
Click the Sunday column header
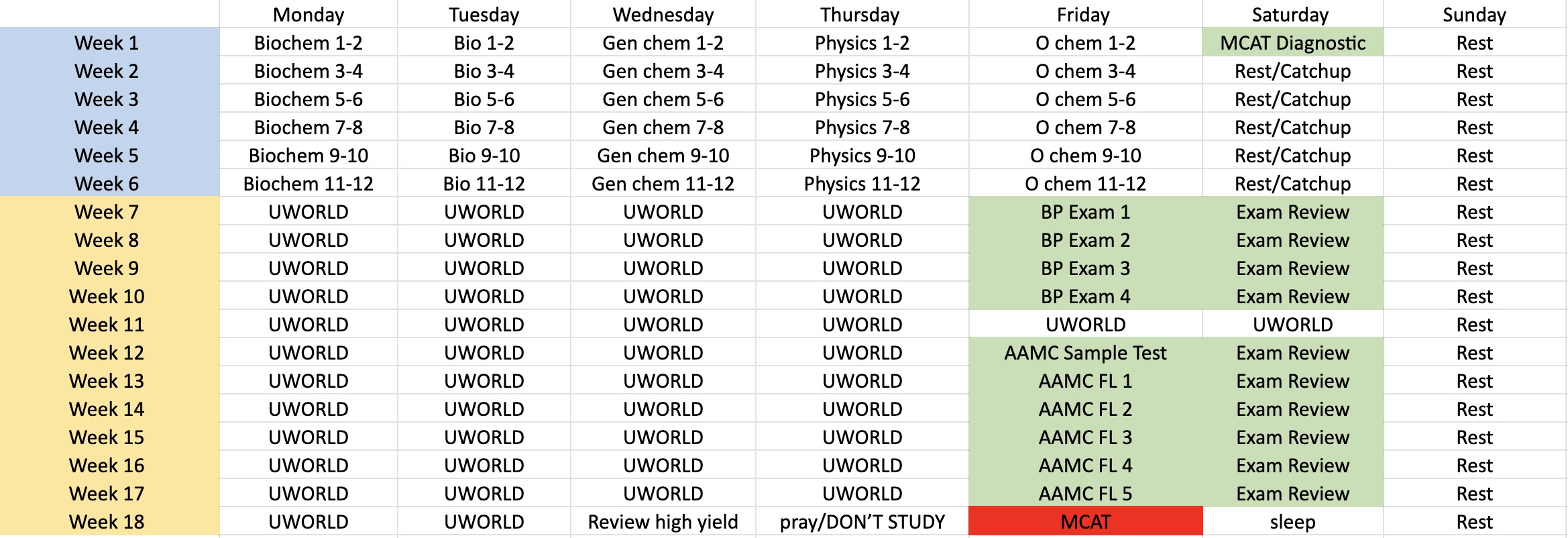coord(1474,15)
